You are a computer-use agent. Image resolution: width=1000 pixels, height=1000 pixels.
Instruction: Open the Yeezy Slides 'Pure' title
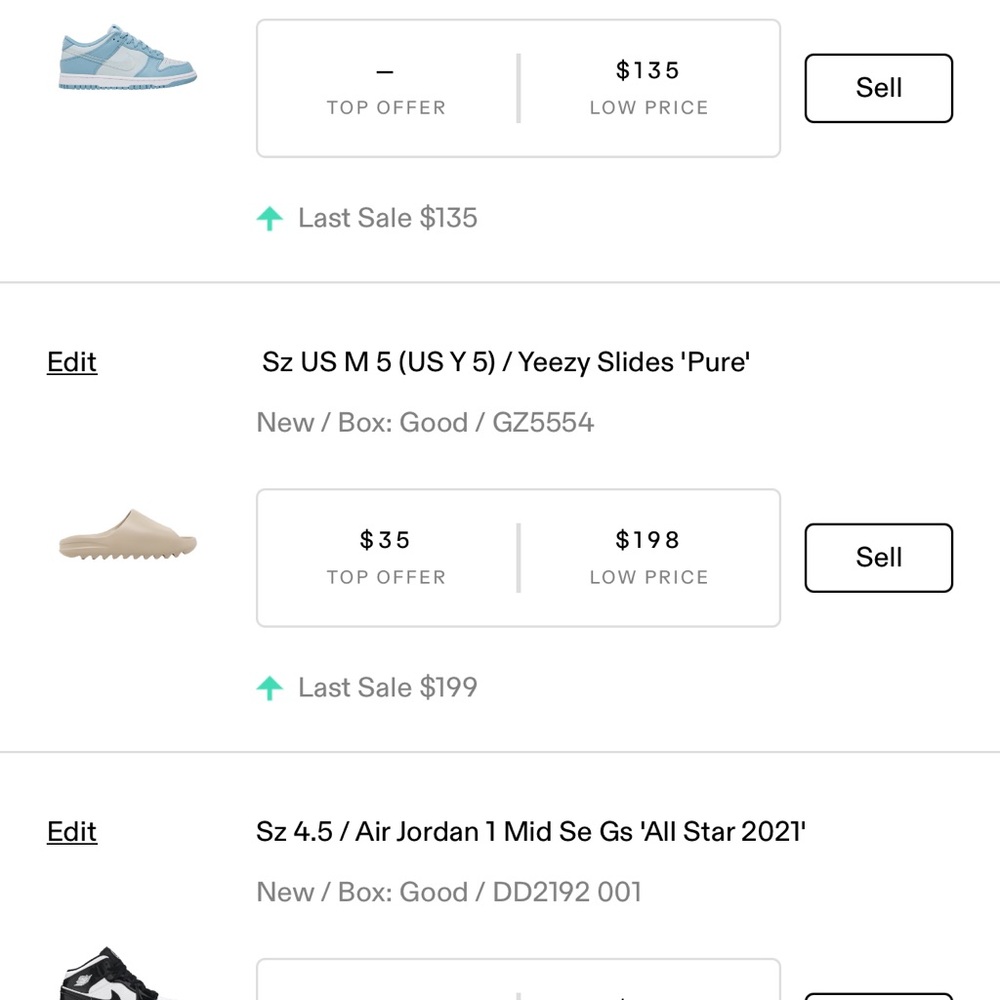point(506,362)
